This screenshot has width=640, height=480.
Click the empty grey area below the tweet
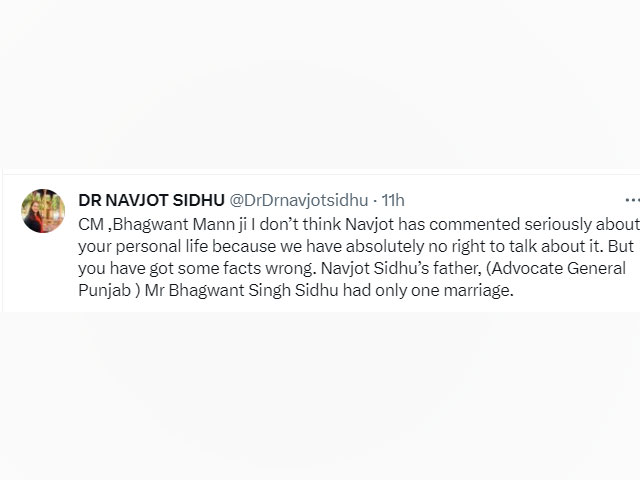click(320, 396)
